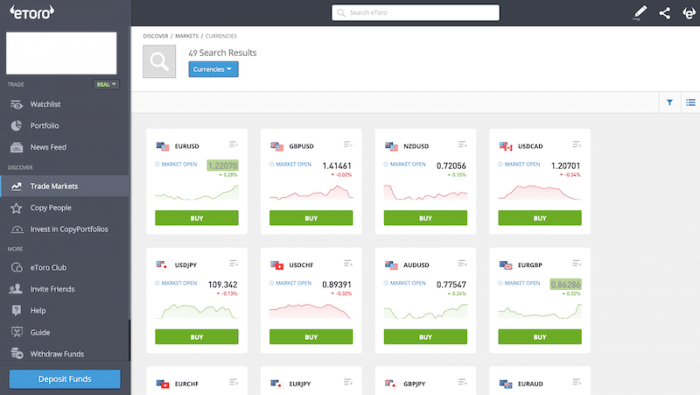Open the EURGBP price chart
The width and height of the screenshot is (700, 395).
(x=540, y=311)
